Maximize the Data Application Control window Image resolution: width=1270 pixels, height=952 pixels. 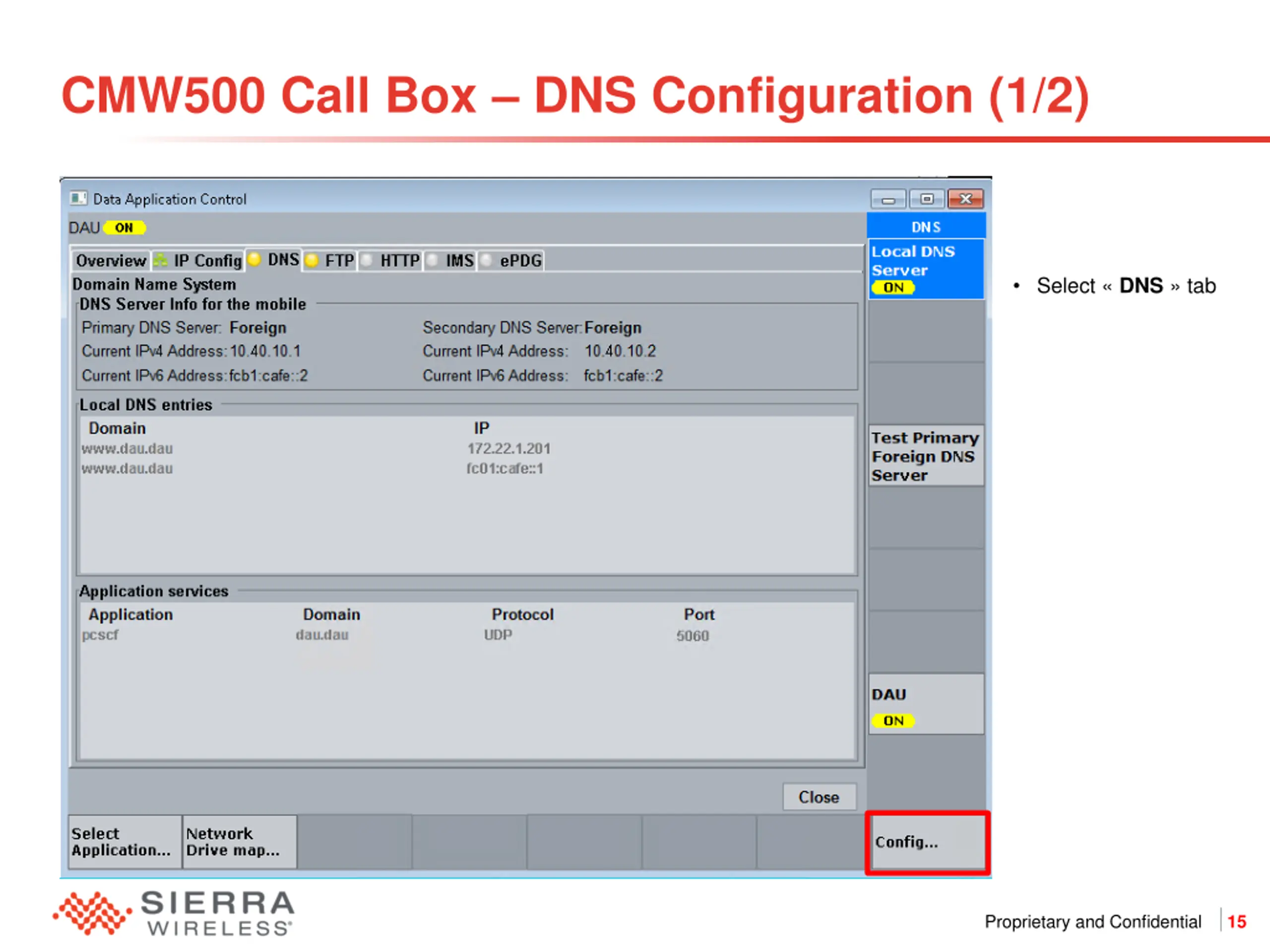click(x=927, y=199)
